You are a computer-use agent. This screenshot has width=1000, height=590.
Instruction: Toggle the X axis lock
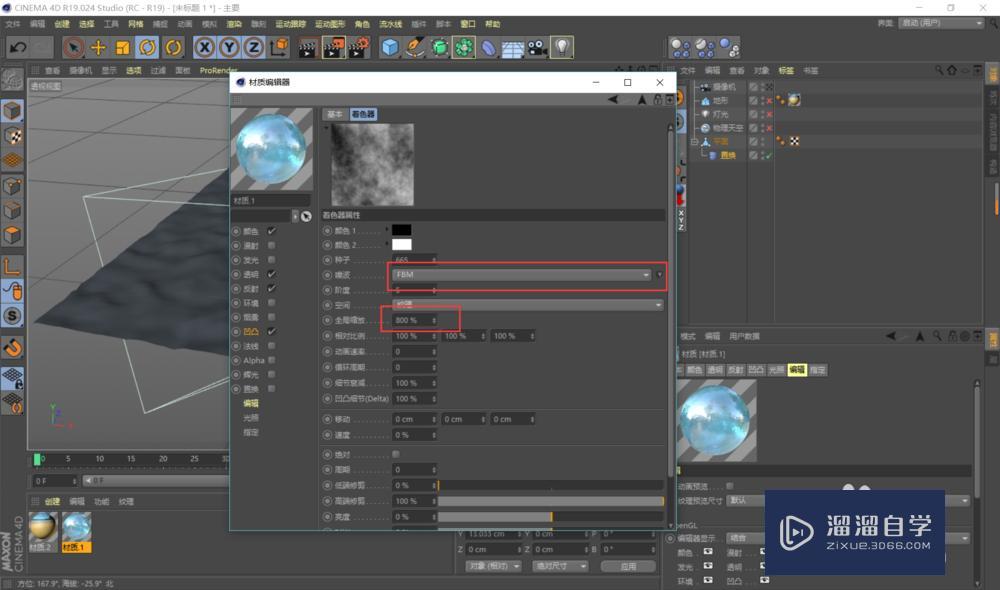(204, 47)
